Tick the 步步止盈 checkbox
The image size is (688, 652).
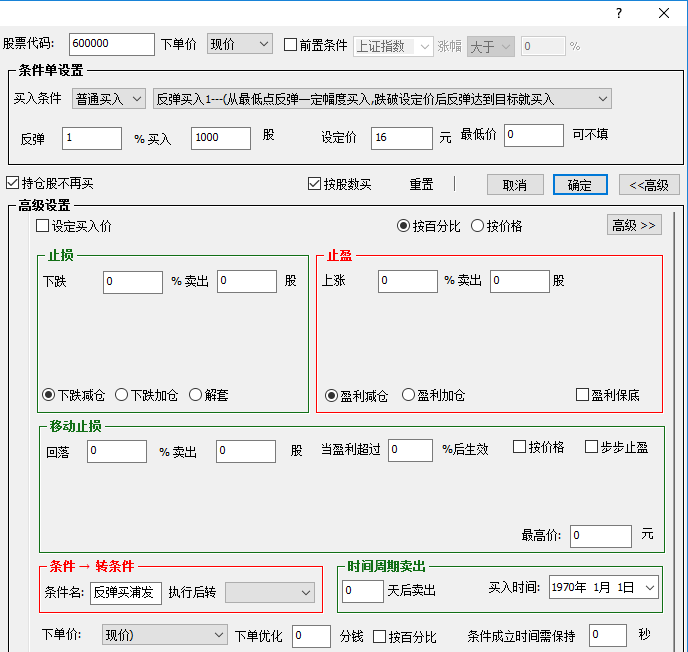(x=591, y=447)
